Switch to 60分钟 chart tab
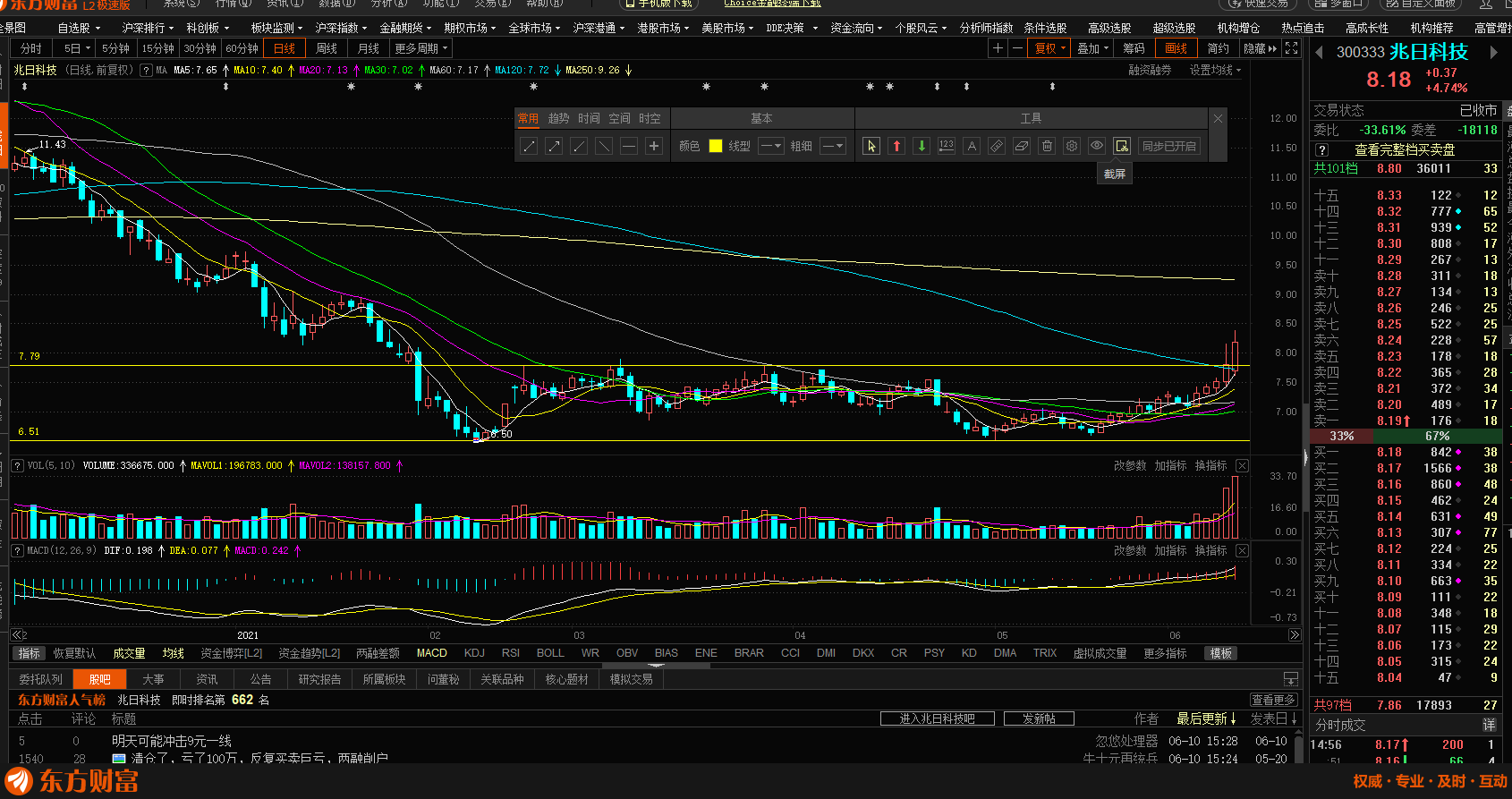 (x=242, y=48)
